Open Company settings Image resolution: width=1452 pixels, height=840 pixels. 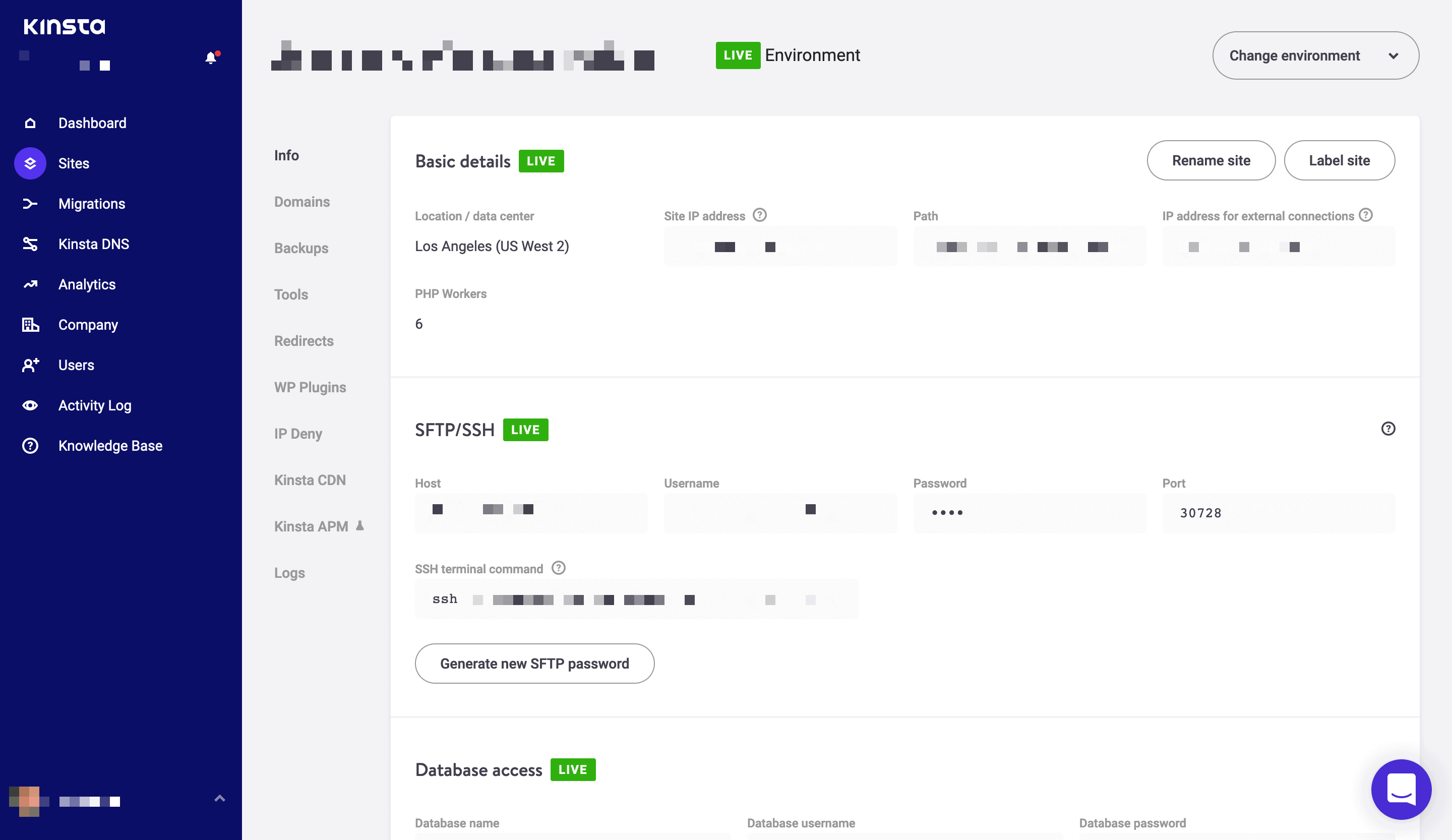pos(88,324)
